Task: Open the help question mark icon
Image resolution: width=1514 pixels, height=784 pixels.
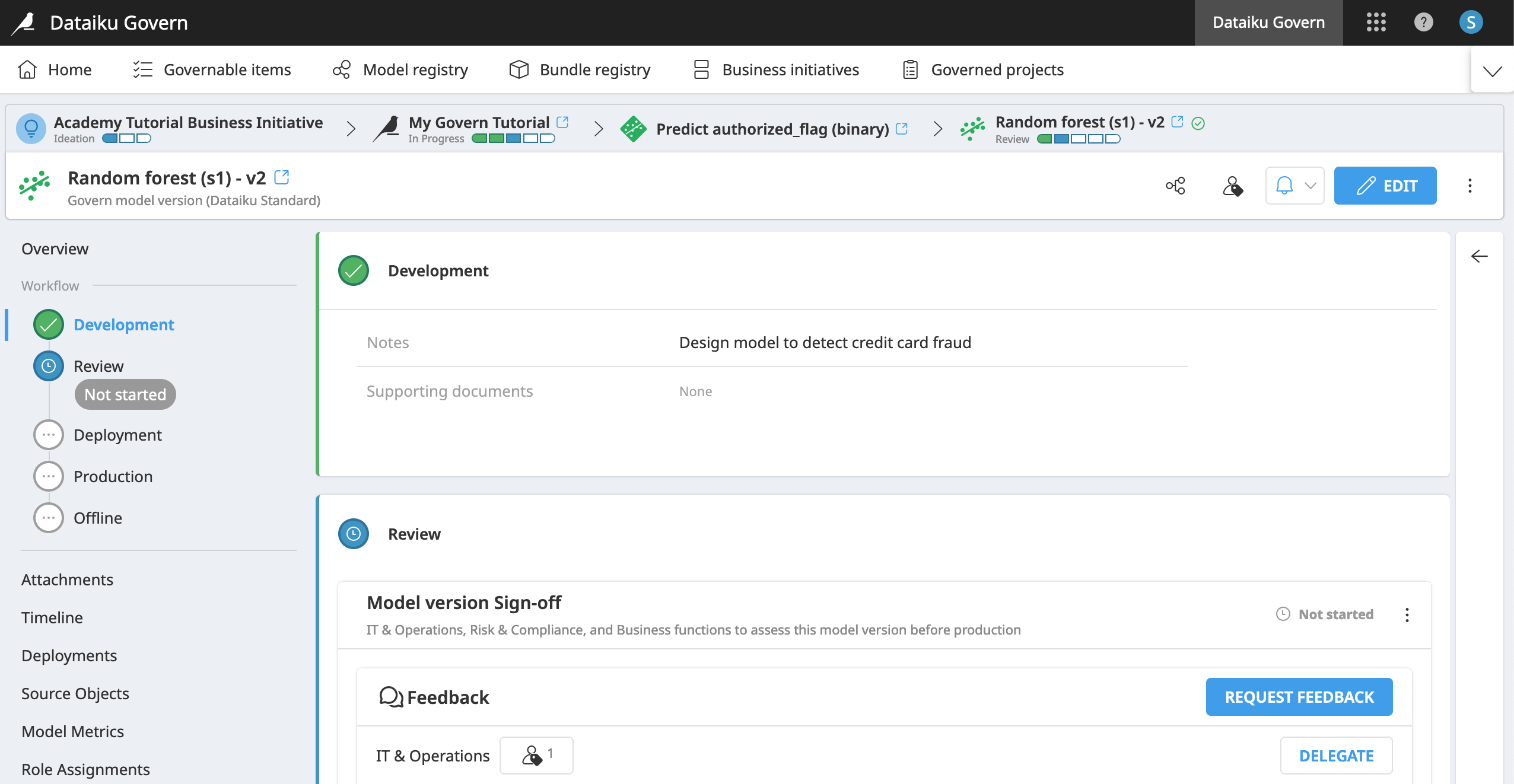Action: pos(1423,23)
